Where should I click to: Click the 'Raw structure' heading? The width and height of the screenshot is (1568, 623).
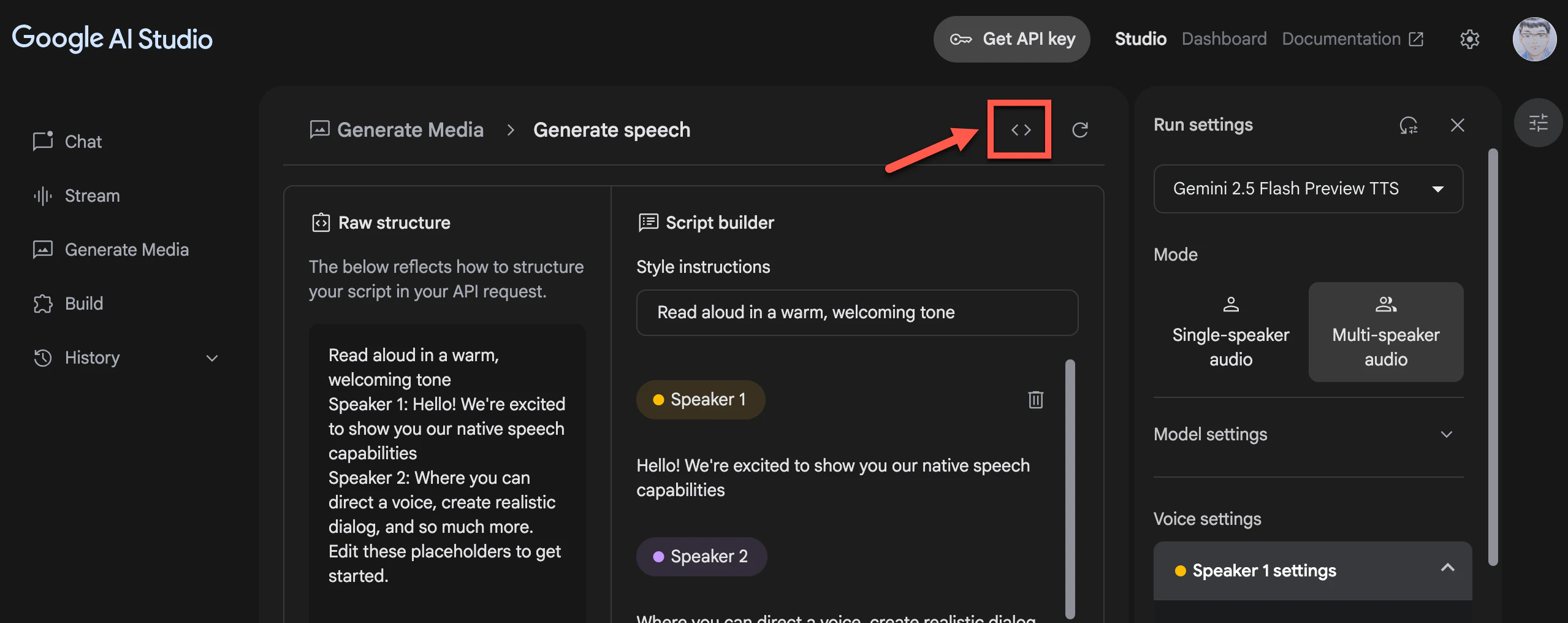pos(394,223)
